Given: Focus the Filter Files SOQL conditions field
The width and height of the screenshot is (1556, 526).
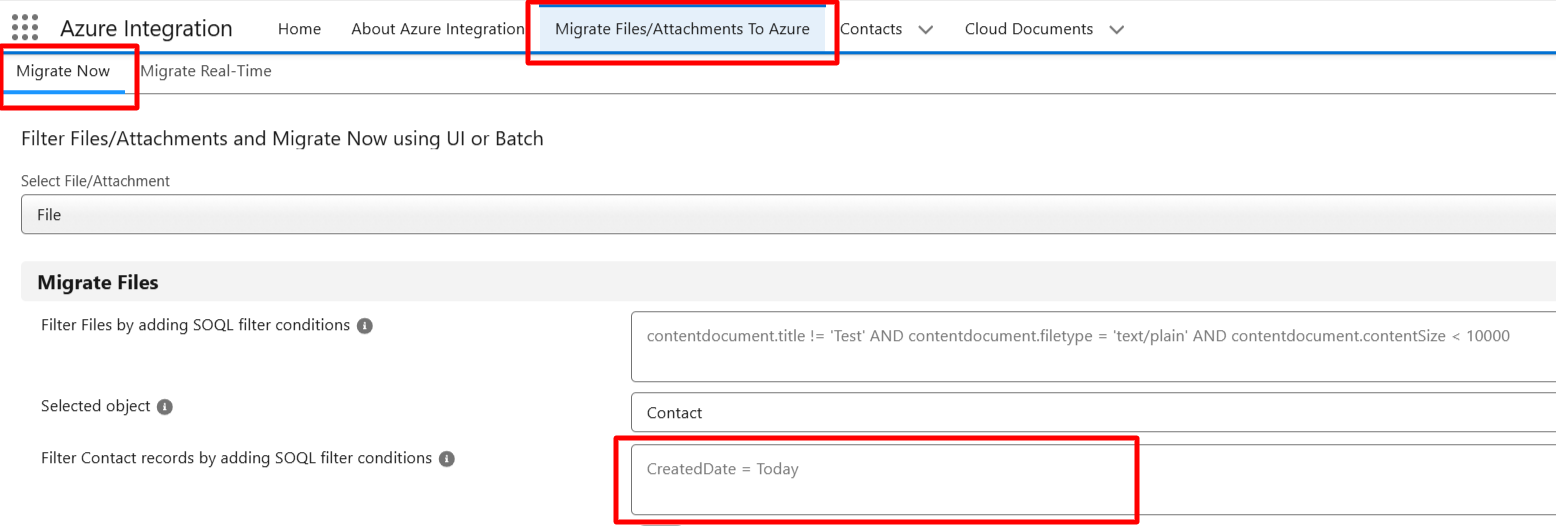Looking at the screenshot, I should pos(1093,347).
